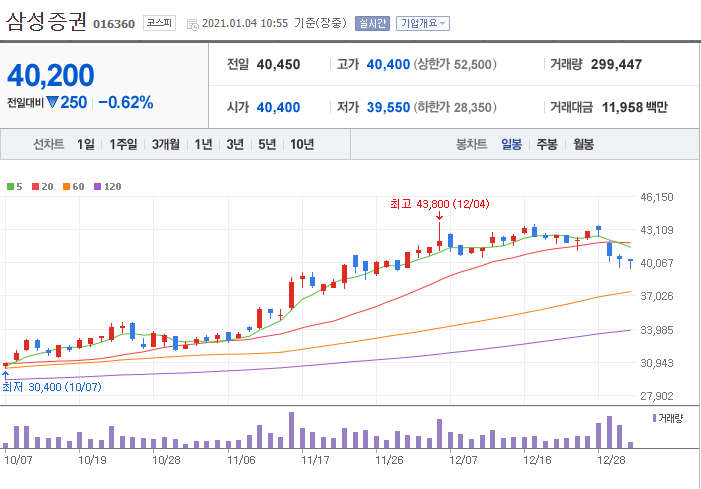This screenshot has width=701, height=489.
Task: Select the 1주일 line chart period
Action: (123, 144)
